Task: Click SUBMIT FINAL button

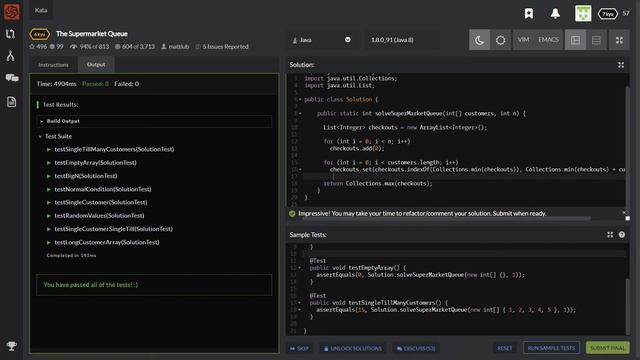Action: tap(607, 348)
